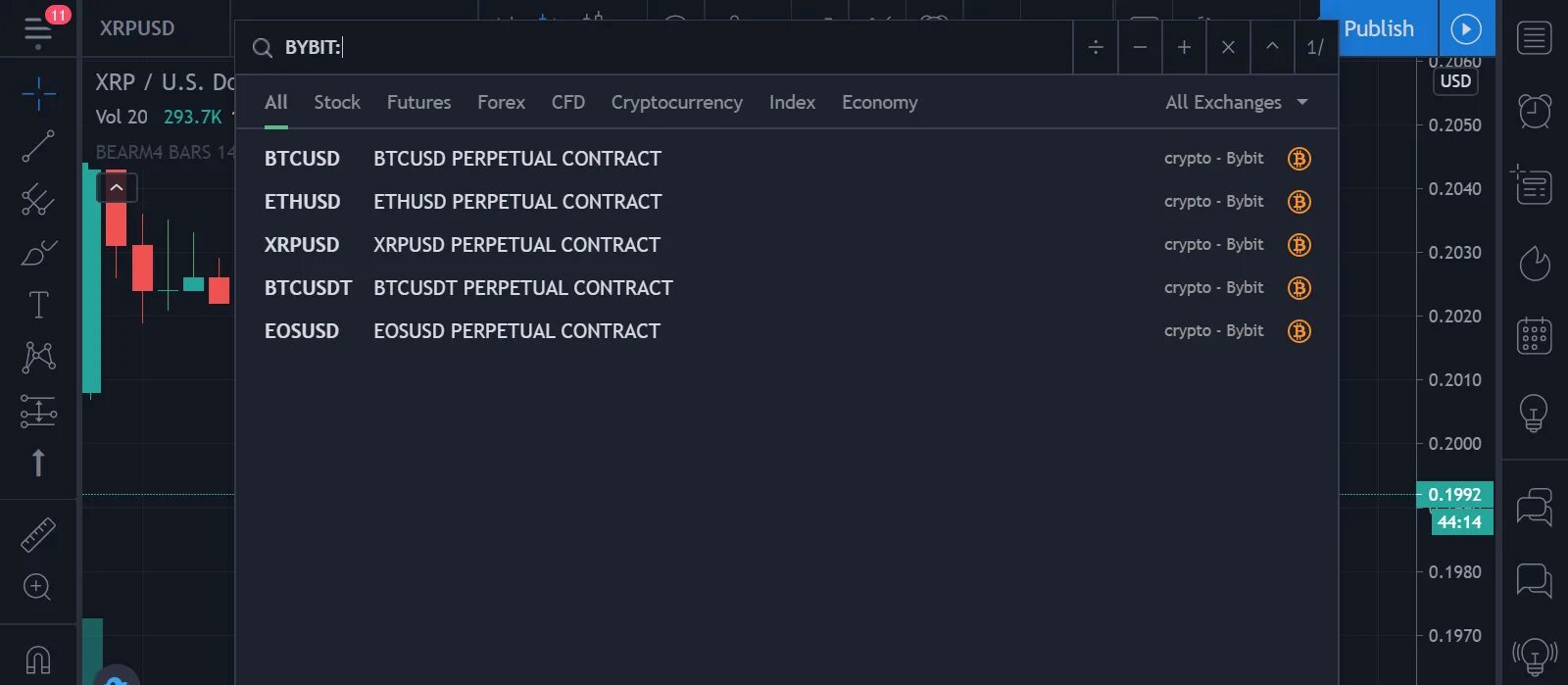Open the hamburger menu with notifications
Screen dimensions: 1568x685
[x=38, y=29]
